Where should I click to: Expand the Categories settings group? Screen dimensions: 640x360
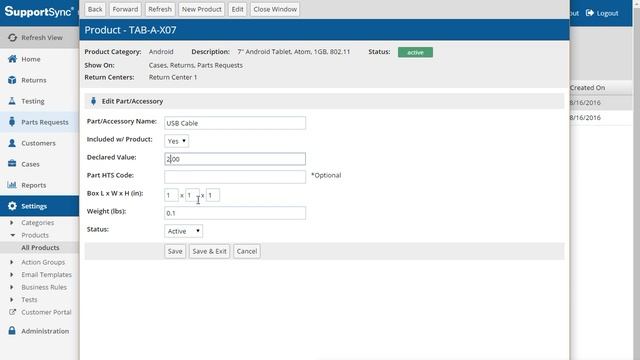click(11, 222)
